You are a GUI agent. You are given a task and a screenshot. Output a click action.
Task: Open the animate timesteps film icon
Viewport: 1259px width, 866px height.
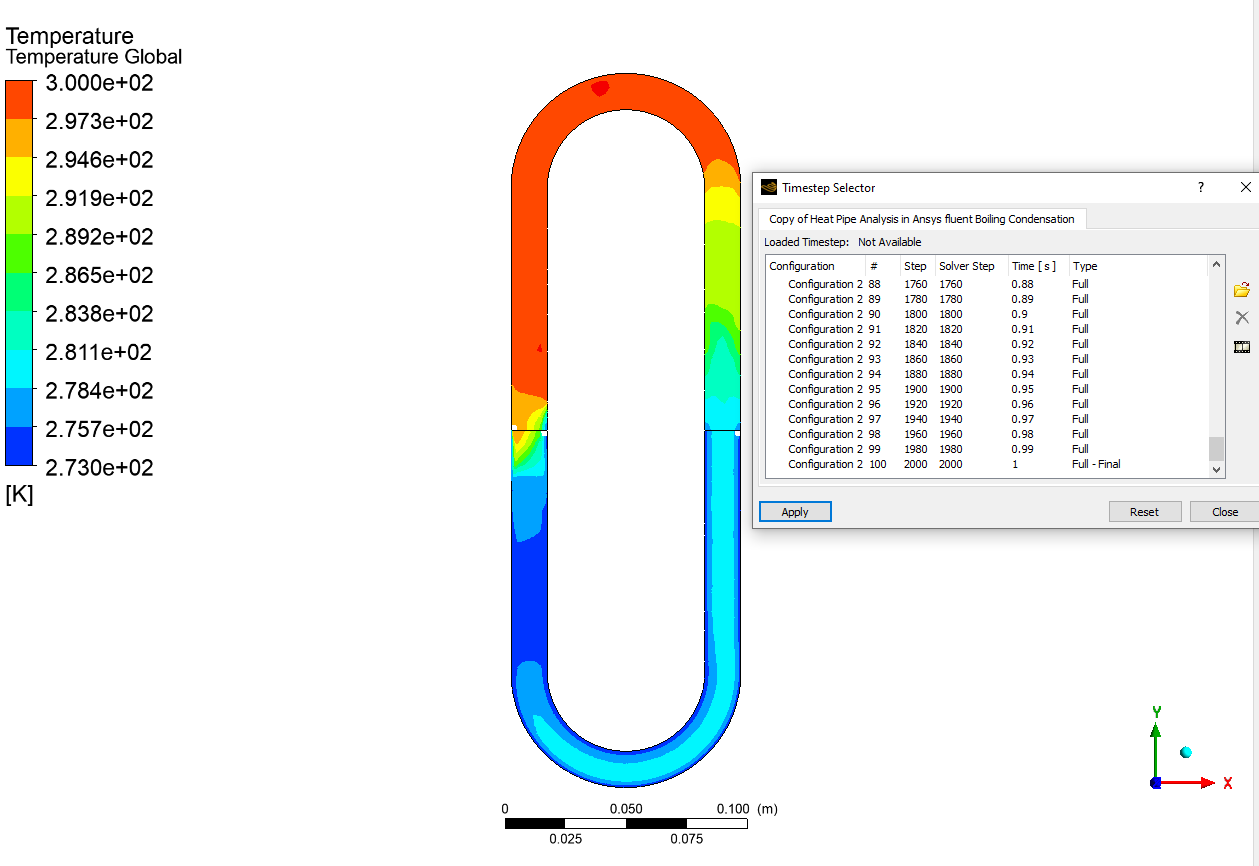click(x=1242, y=347)
